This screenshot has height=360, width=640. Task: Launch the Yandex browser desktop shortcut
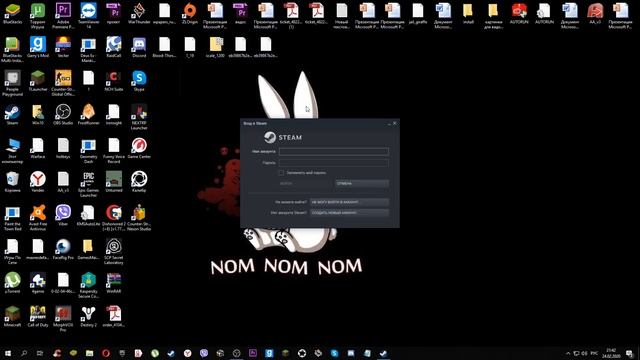coord(38,182)
